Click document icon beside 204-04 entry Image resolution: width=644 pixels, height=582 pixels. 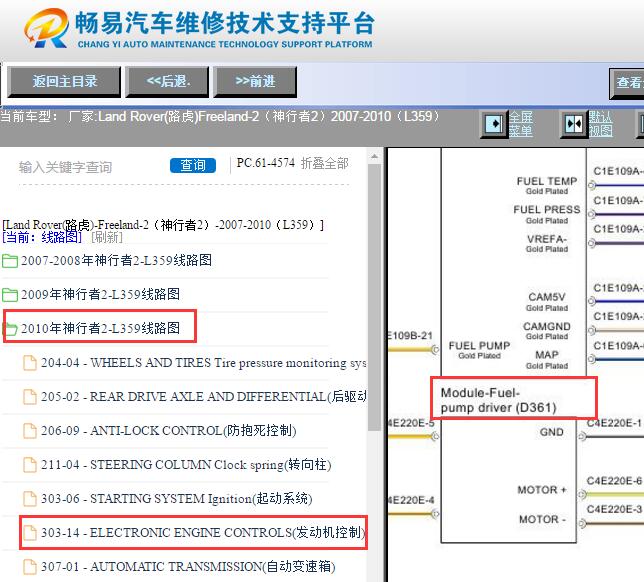[x=30, y=363]
